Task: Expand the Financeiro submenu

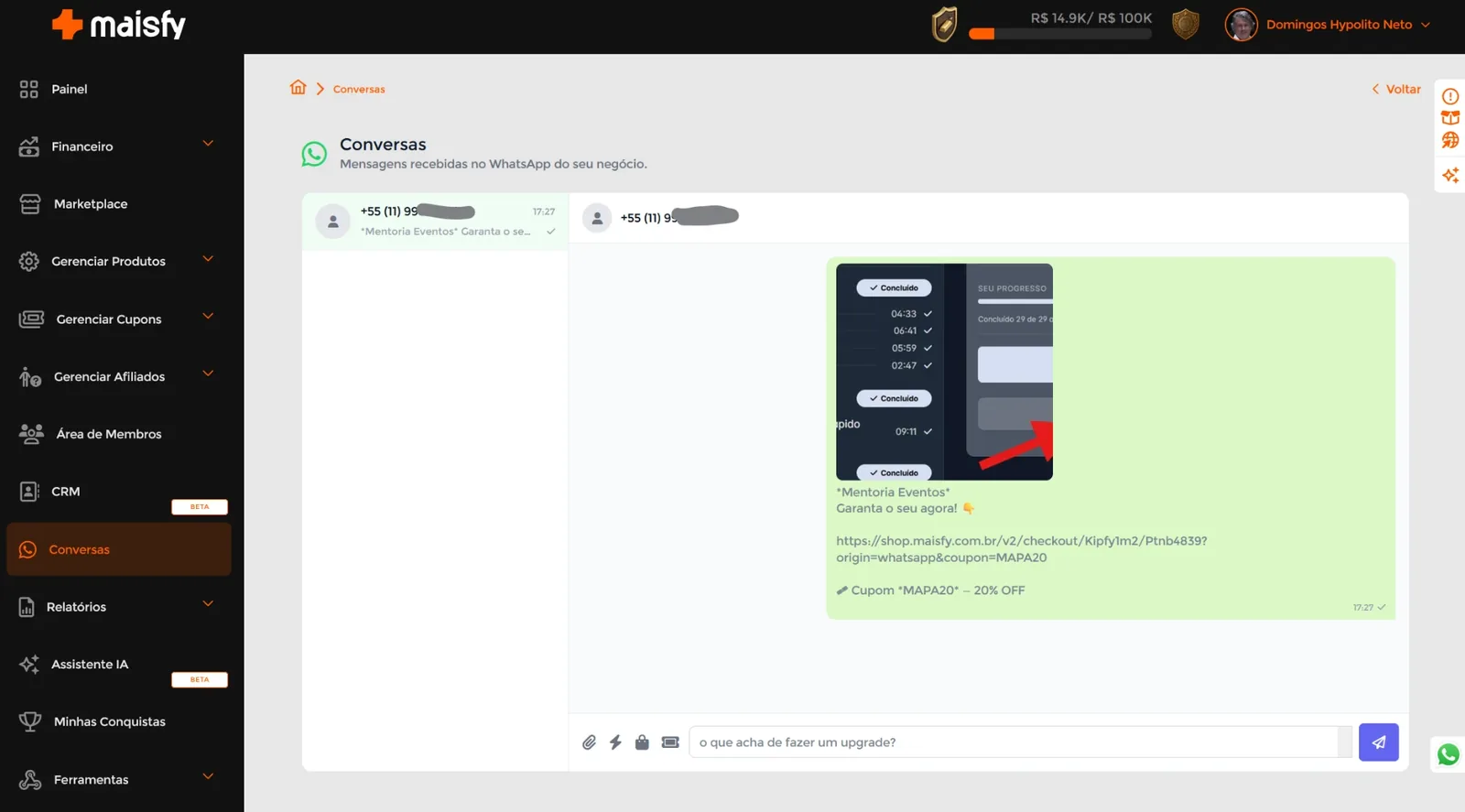Action: tap(208, 144)
